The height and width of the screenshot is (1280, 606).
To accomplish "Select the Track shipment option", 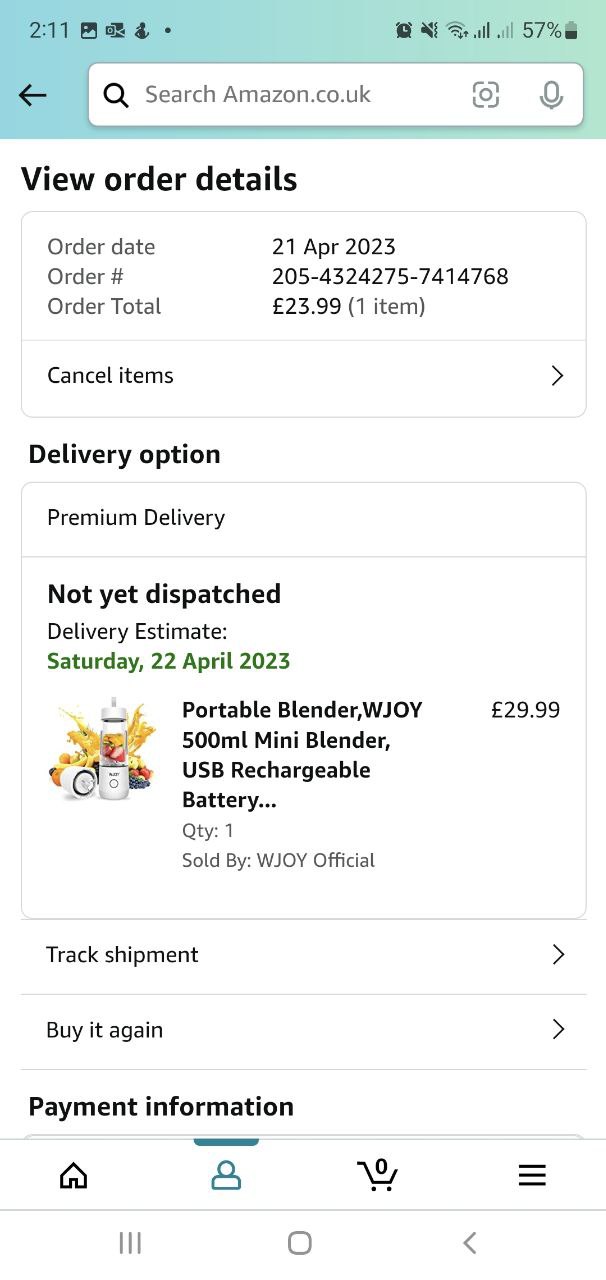I will (x=122, y=955).
